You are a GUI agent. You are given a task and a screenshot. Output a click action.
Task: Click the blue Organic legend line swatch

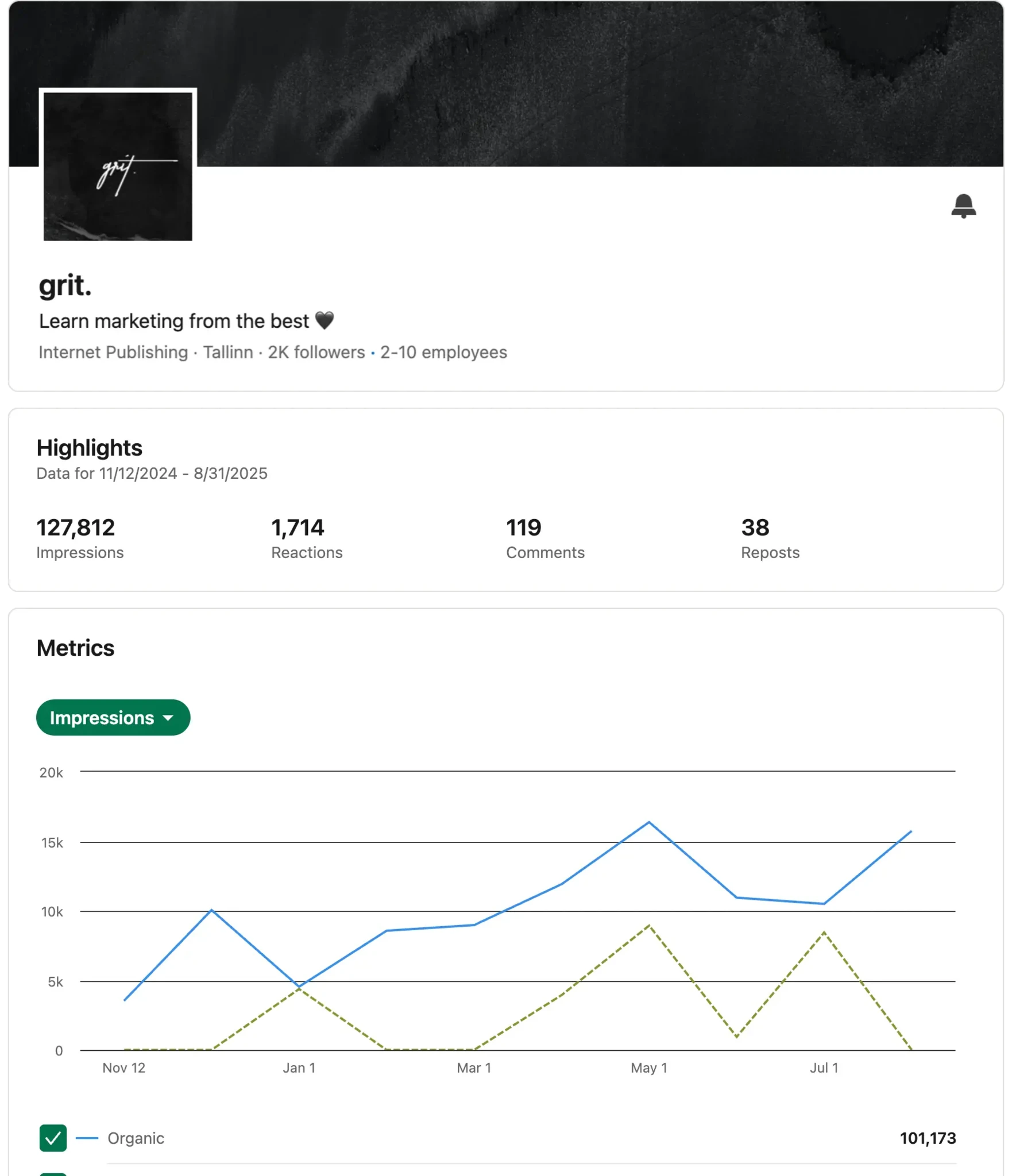(87, 1138)
